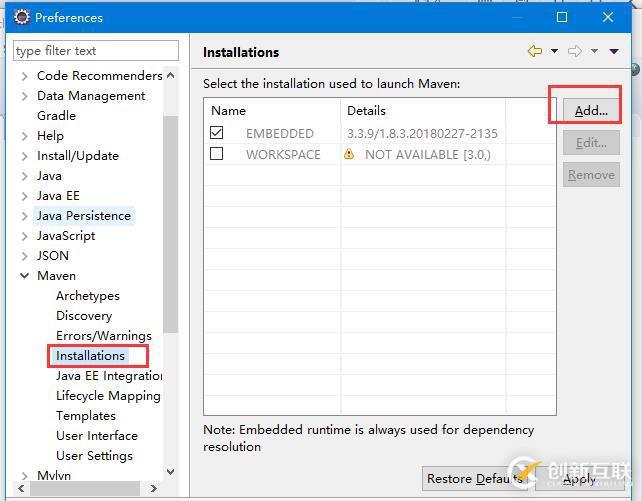Screen dimensions: 642x501
Task: Uncheck the EMBEDDED installation checkbox
Action: tap(216, 132)
